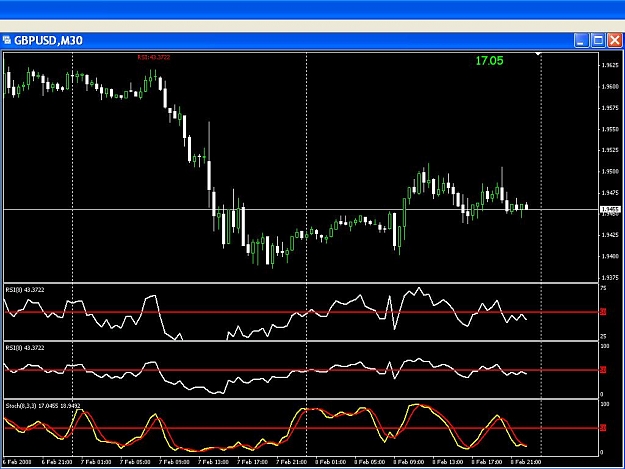
Task: Click the Stoch(8,3,3) indicator label
Action: pos(43,406)
